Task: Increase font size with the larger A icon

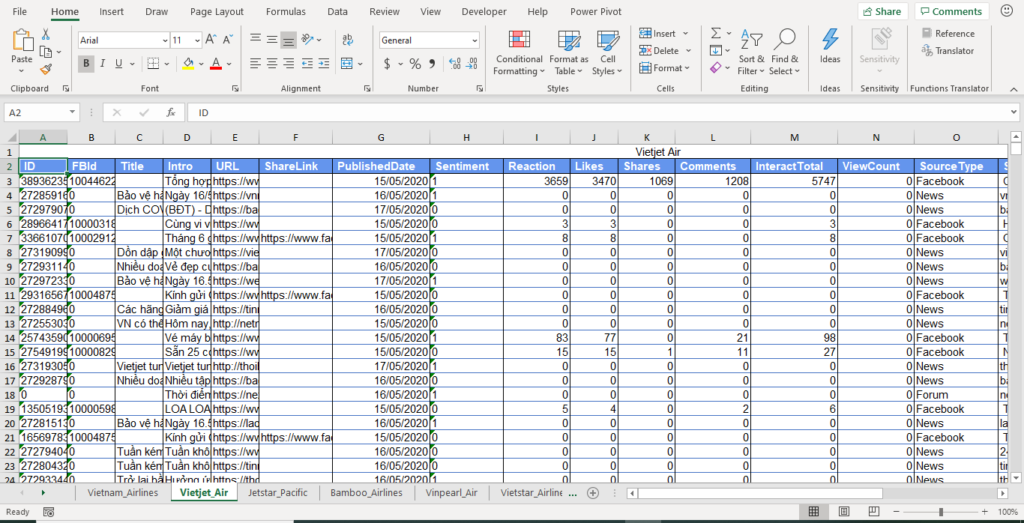Action: (211, 40)
